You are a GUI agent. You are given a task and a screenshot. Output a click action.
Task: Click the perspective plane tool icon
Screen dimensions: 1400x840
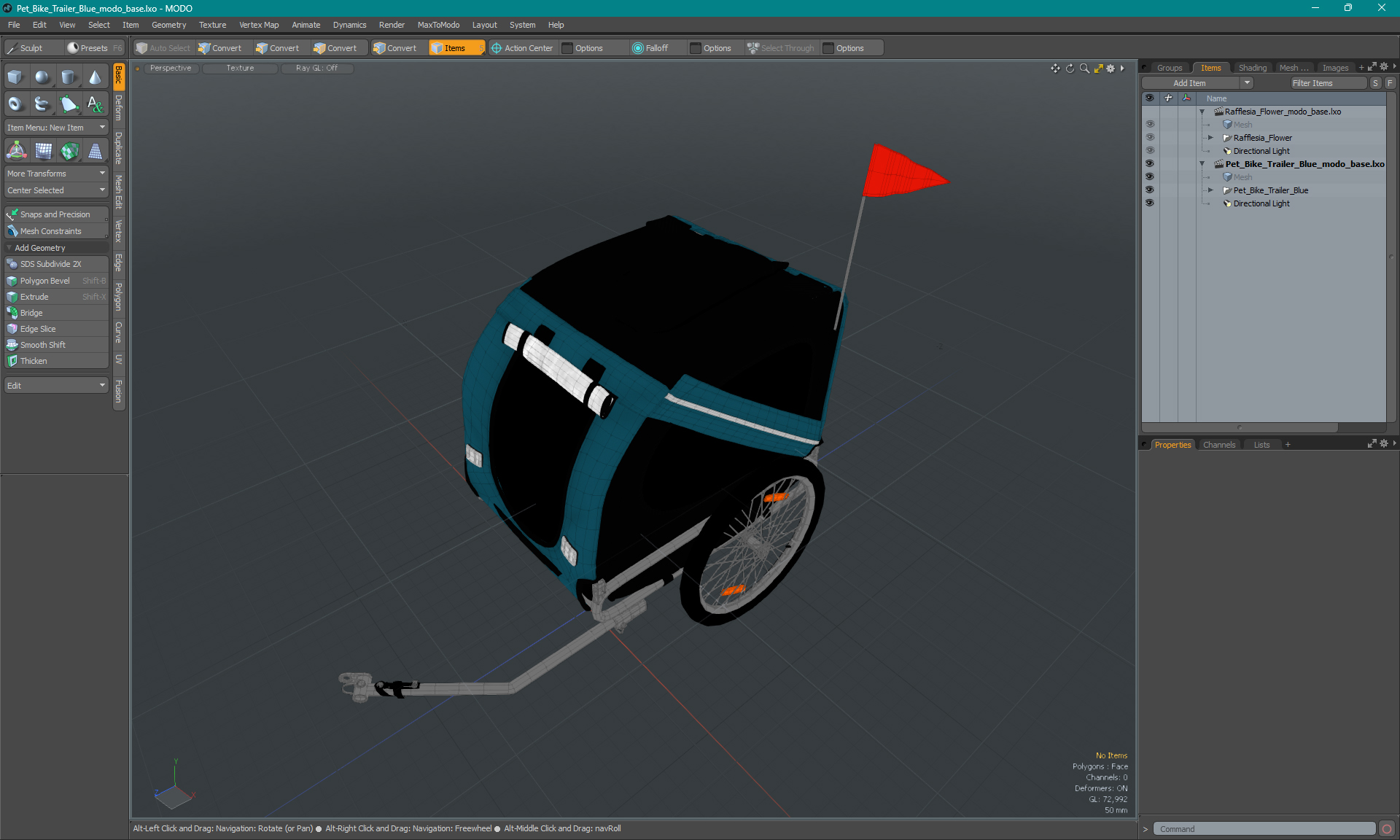tap(95, 151)
